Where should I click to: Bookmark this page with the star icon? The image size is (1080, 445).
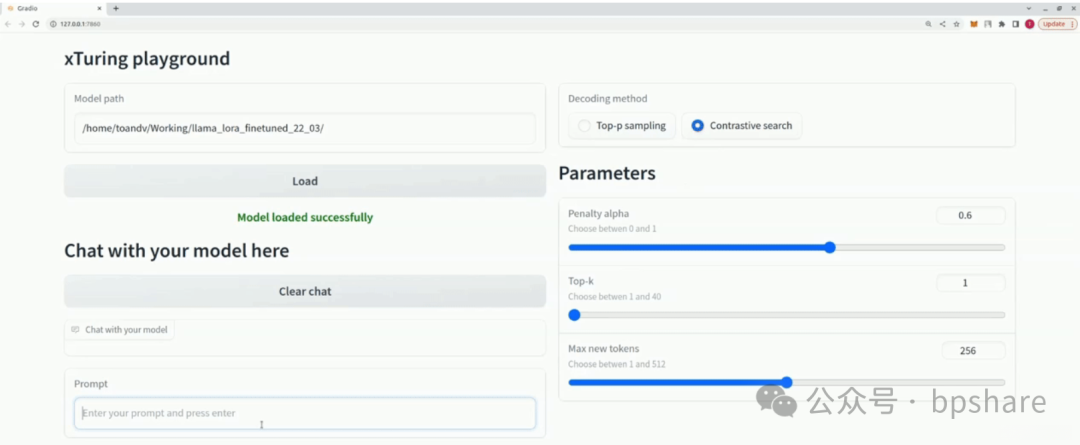click(x=956, y=23)
